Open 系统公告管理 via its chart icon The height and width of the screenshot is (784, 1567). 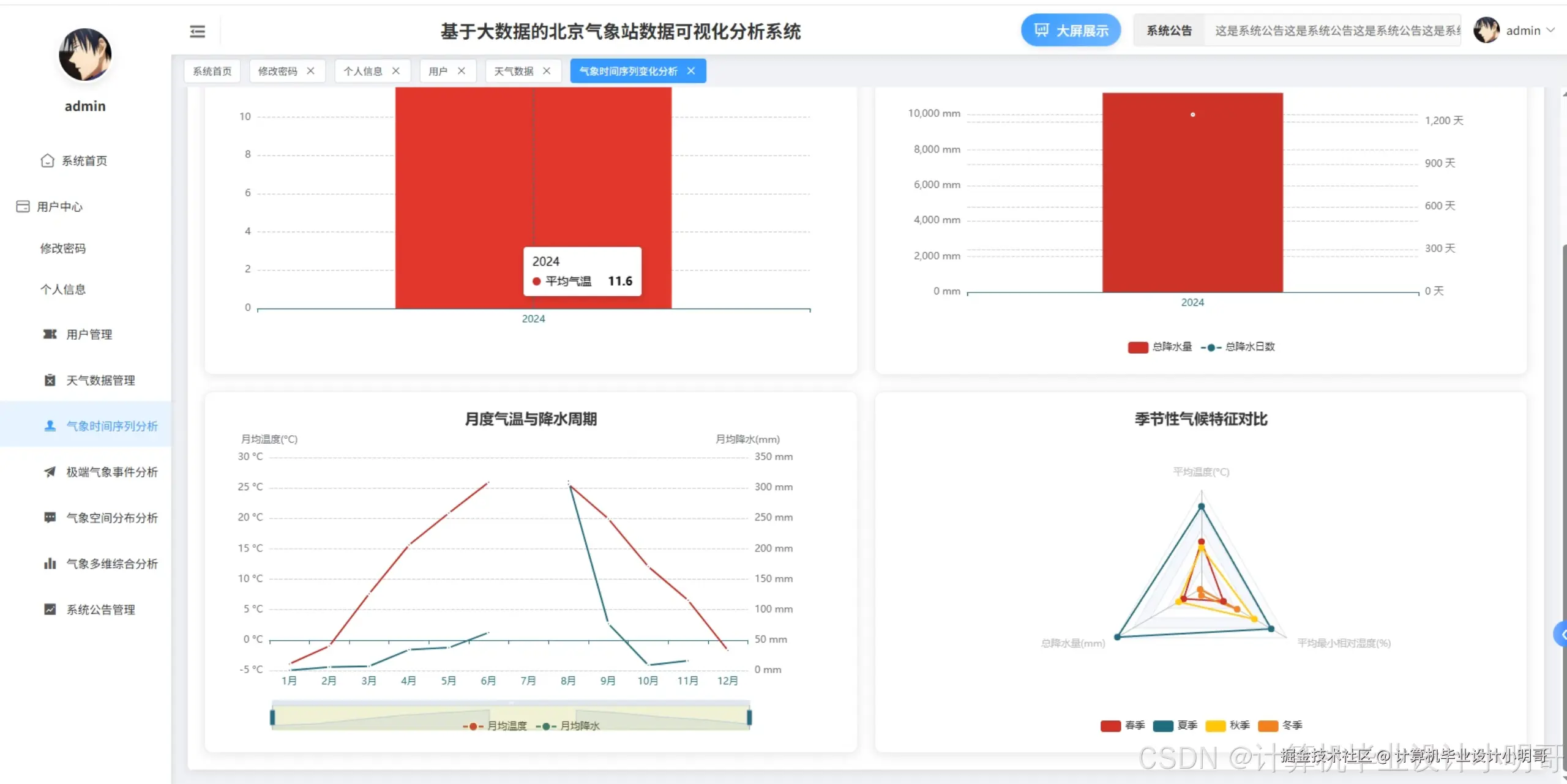point(50,609)
